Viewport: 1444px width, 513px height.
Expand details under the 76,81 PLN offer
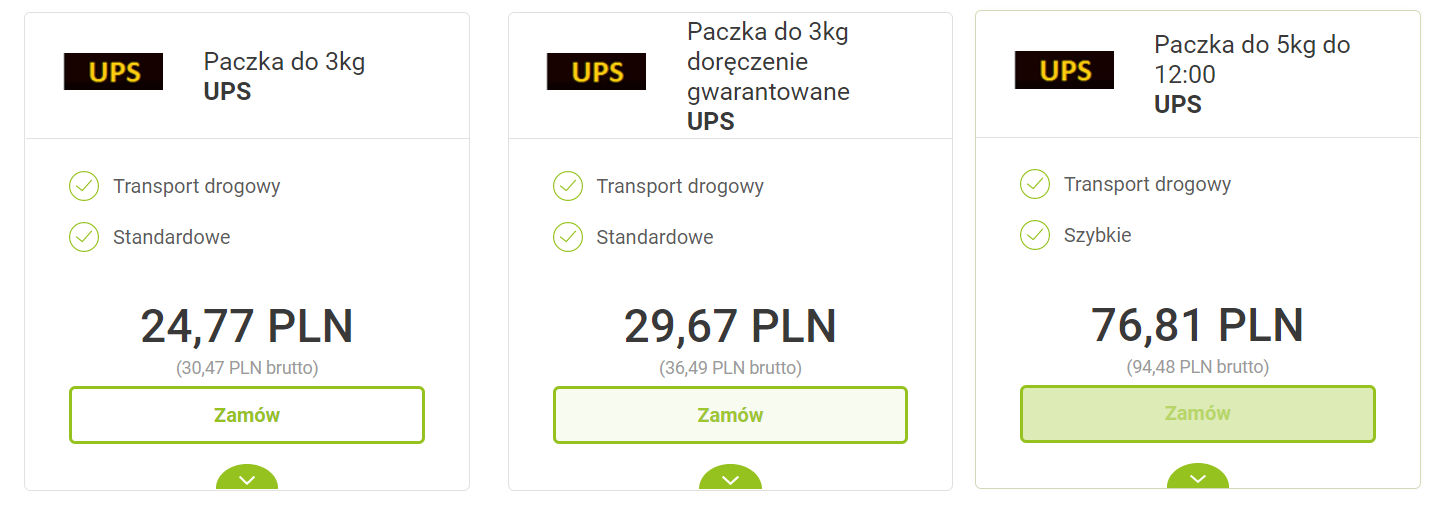[x=1198, y=478]
